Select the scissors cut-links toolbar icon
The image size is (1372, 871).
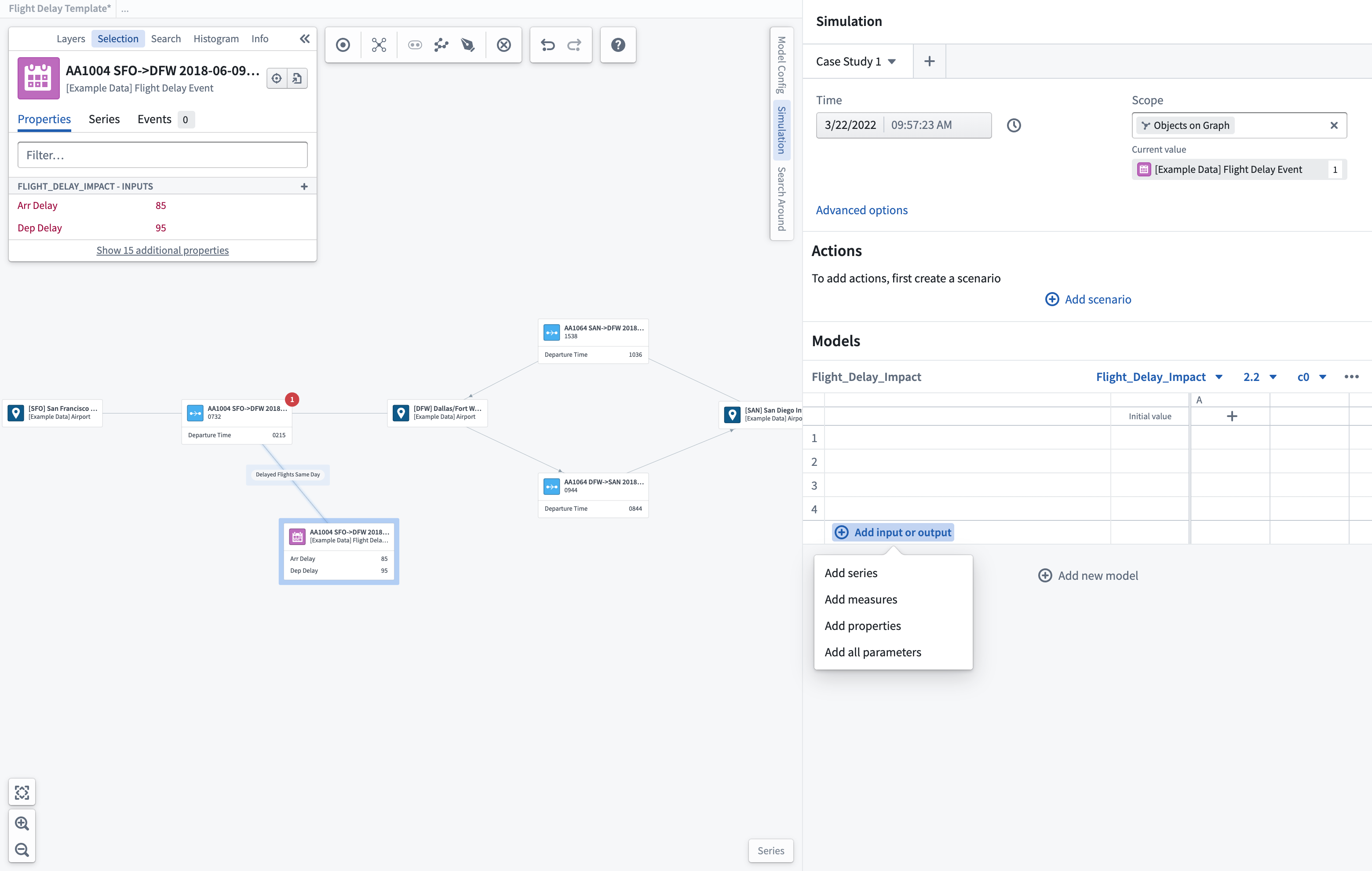379,45
